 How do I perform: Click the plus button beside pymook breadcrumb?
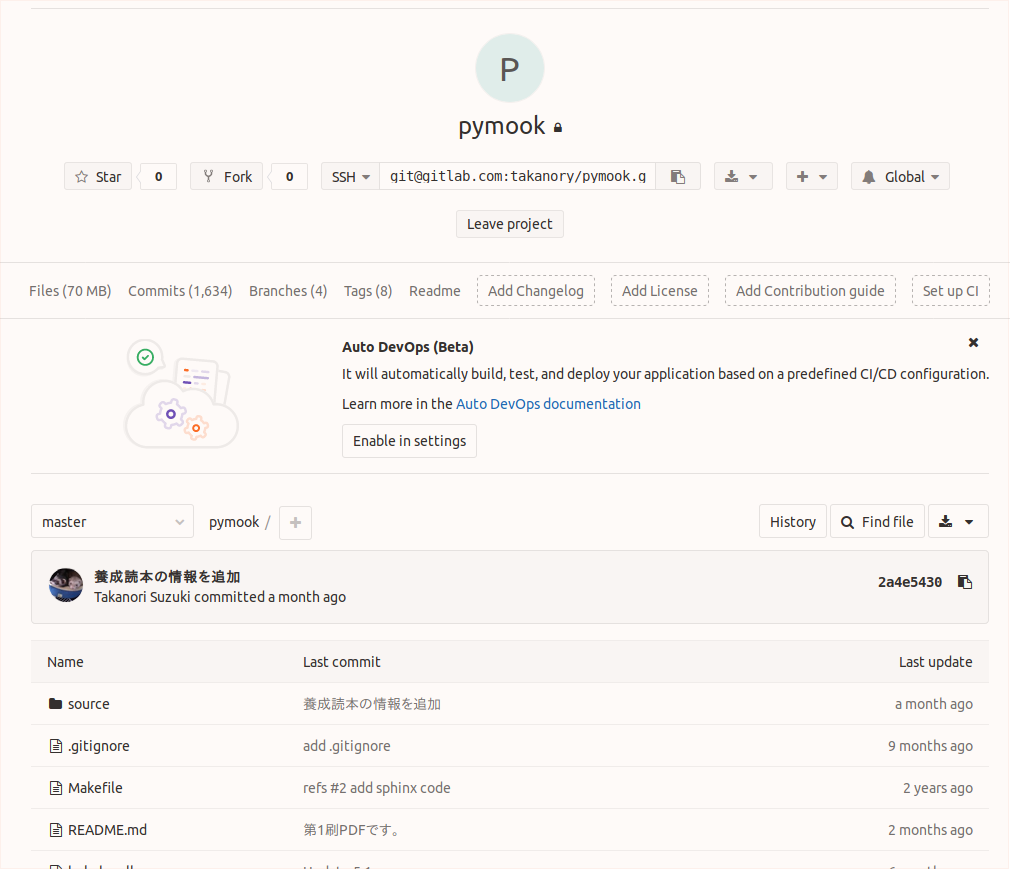click(x=295, y=522)
